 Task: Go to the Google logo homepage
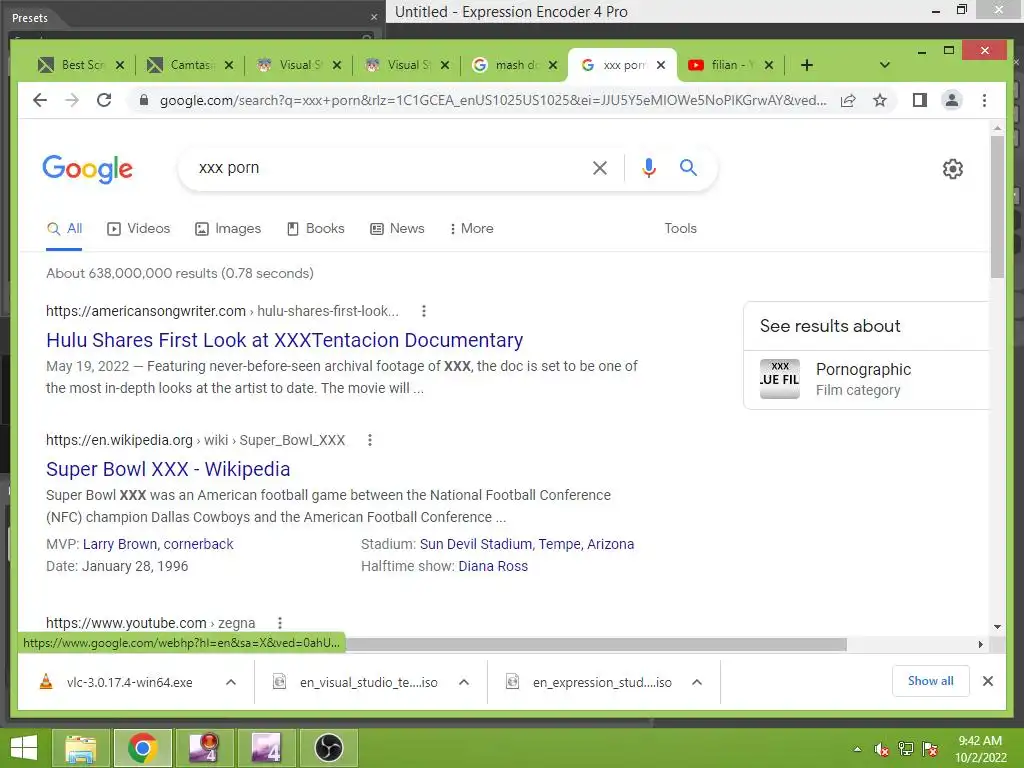pos(88,169)
